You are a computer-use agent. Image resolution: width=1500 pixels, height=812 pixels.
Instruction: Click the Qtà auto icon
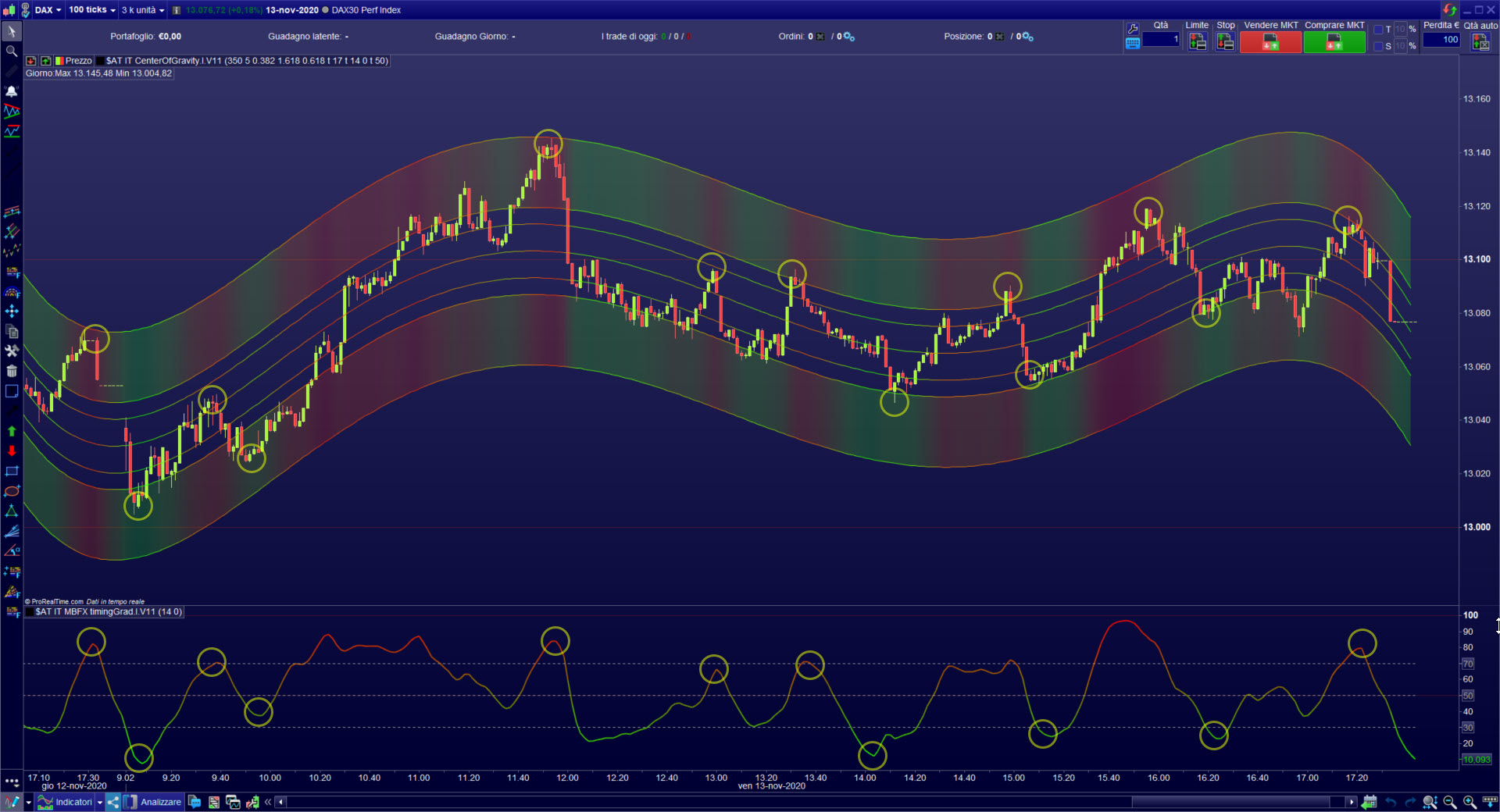[x=1480, y=43]
